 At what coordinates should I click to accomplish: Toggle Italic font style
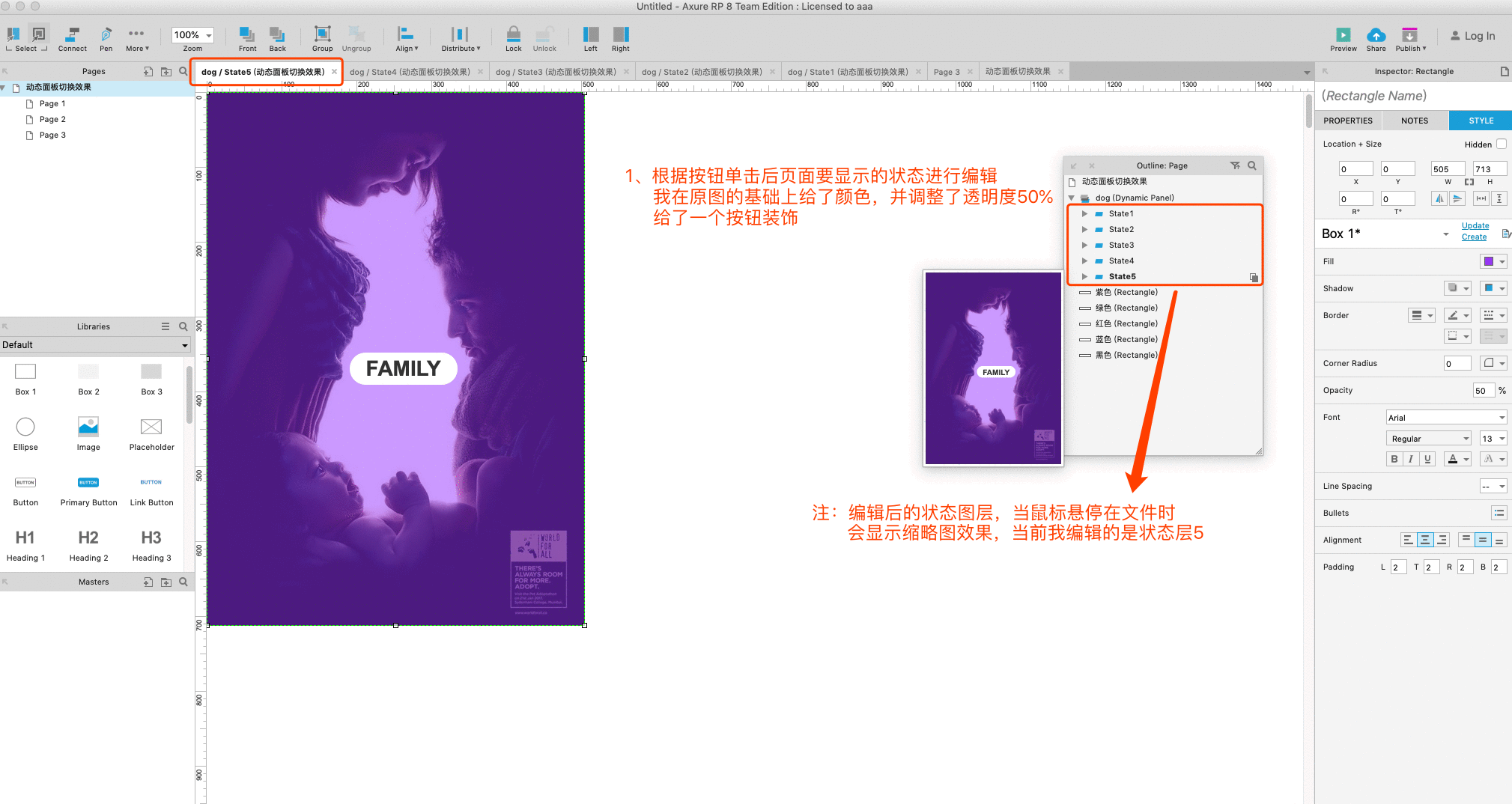click(1411, 459)
